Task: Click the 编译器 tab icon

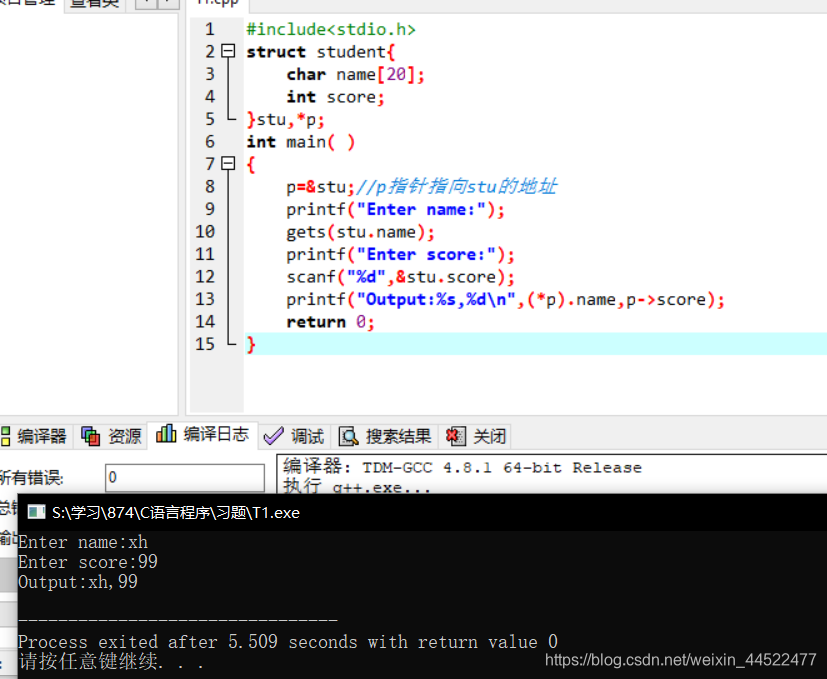Action: [5, 436]
